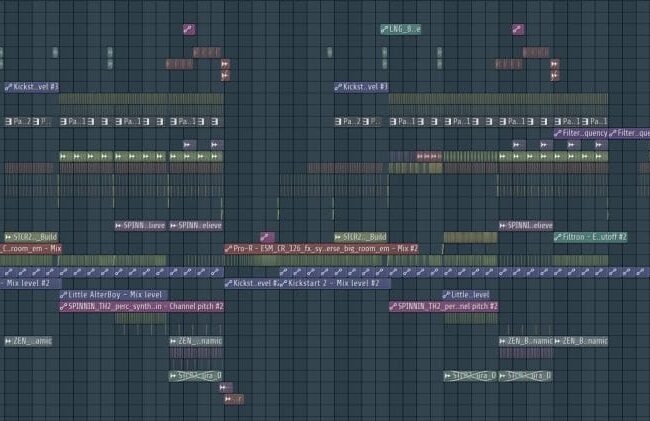This screenshot has width=650, height=421.
Task: Click automation icon on the Filtron cutoff clip
Action: 559,237
